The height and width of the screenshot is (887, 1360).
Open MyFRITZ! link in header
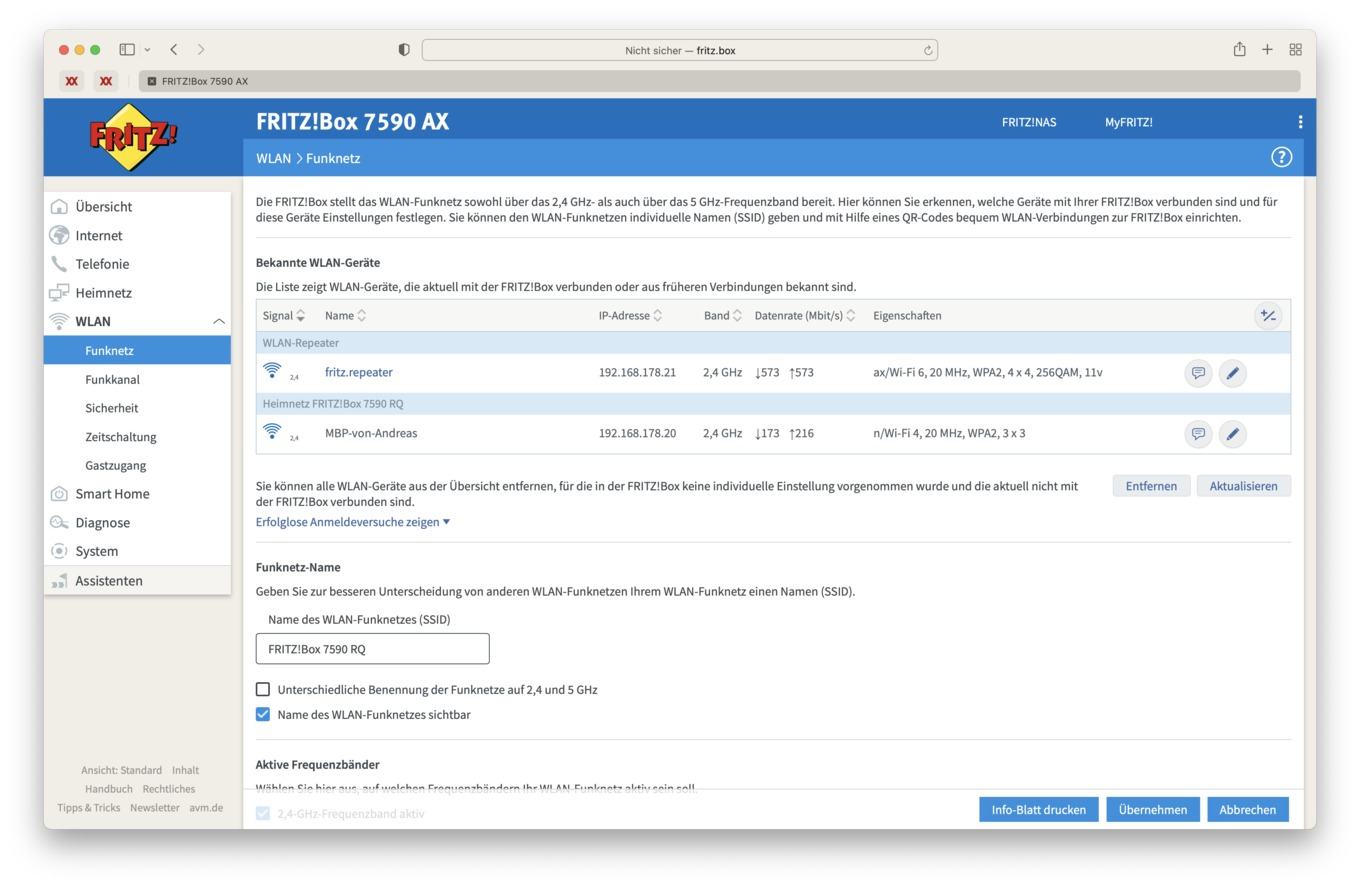[x=1128, y=122]
